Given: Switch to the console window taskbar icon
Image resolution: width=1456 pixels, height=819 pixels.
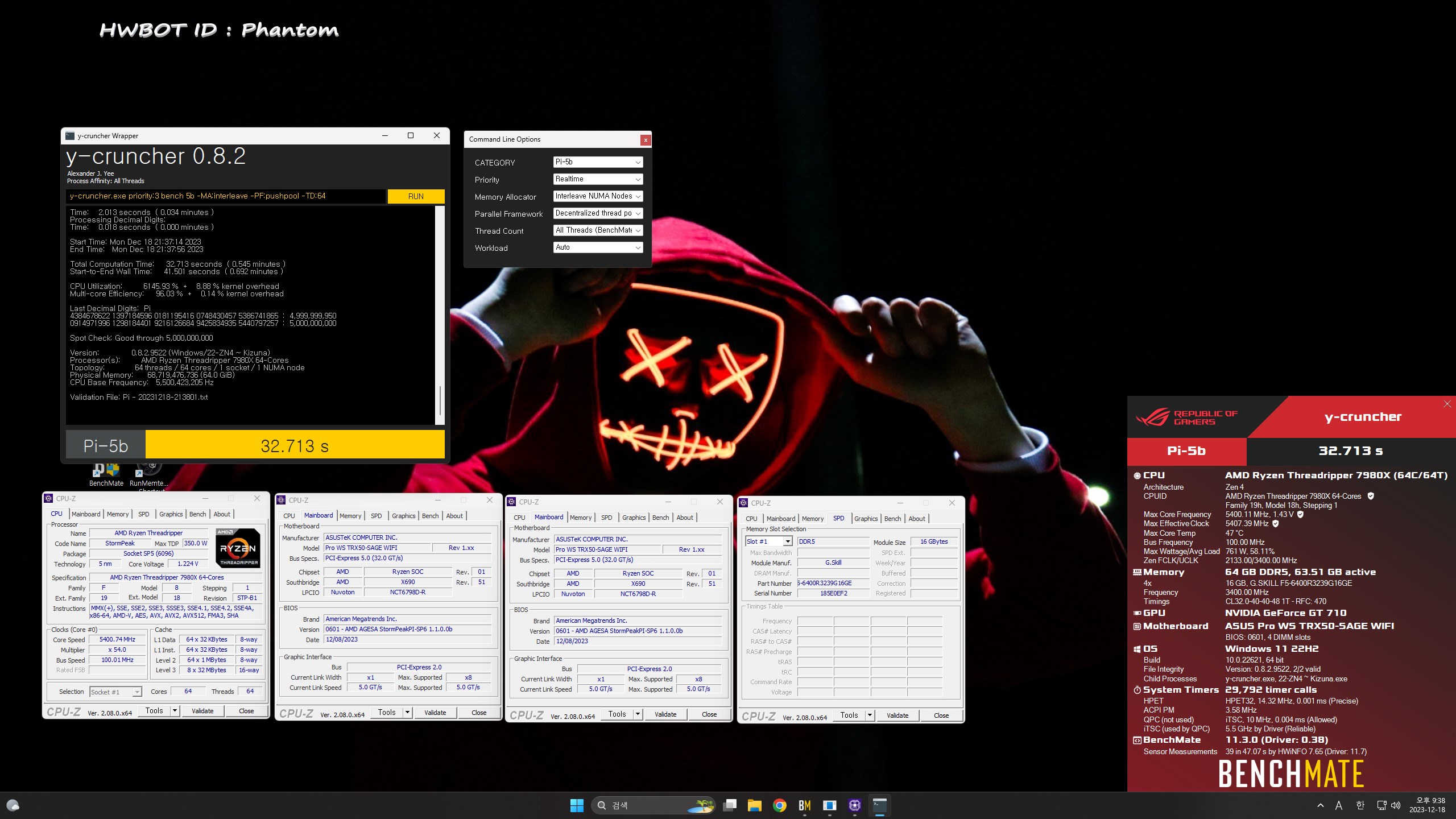Looking at the screenshot, I should 879,805.
